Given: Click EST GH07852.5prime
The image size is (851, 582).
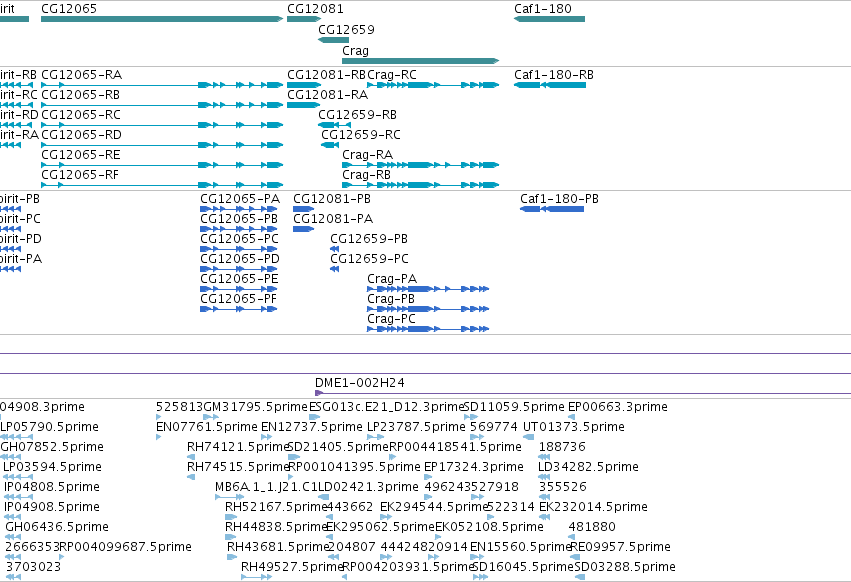Looking at the screenshot, I should pyautogui.click(x=52, y=447).
